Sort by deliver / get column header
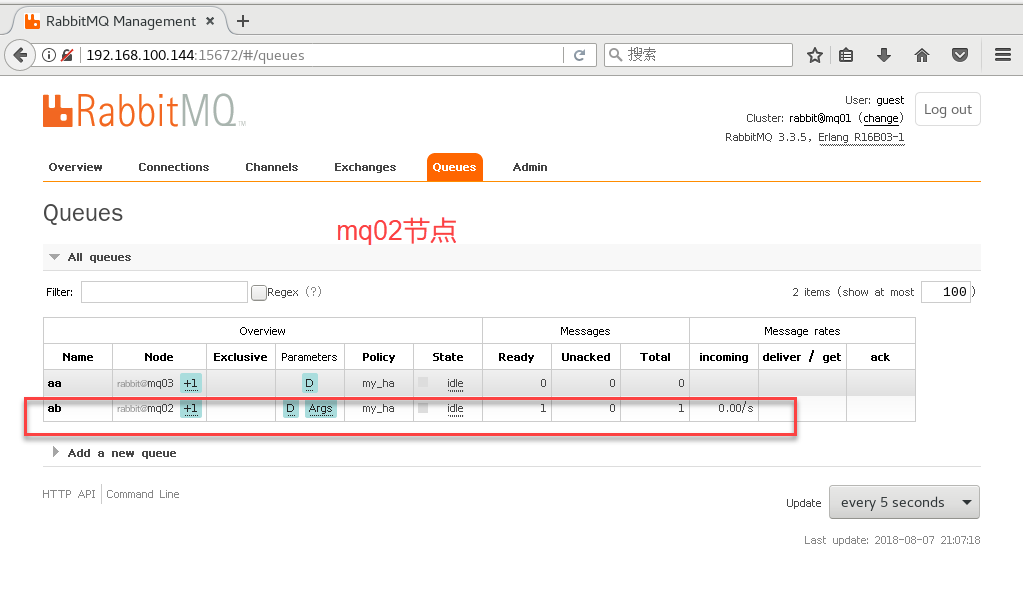The width and height of the screenshot is (1023, 609). (x=802, y=357)
